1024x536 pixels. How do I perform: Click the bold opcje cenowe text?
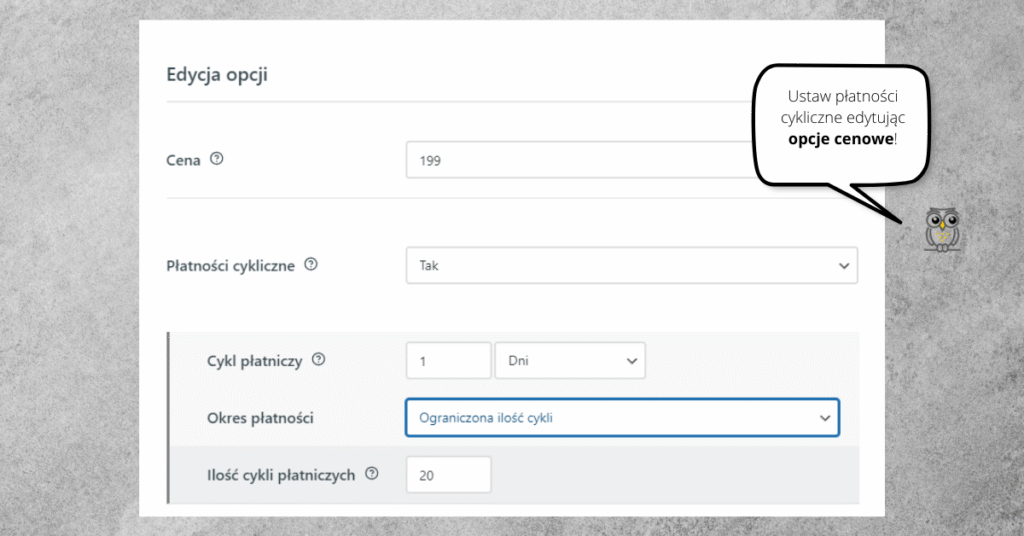pyautogui.click(x=840, y=139)
